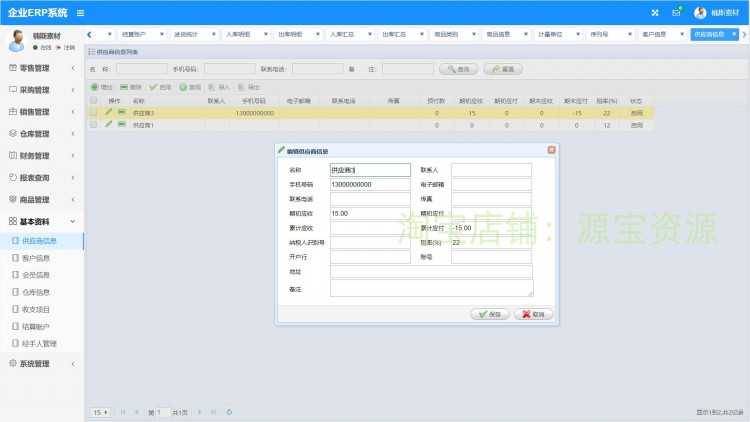Viewport: 750px width, 422px height.
Task: Click the 增加 add toolbar button
Action: pyautogui.click(x=101, y=87)
